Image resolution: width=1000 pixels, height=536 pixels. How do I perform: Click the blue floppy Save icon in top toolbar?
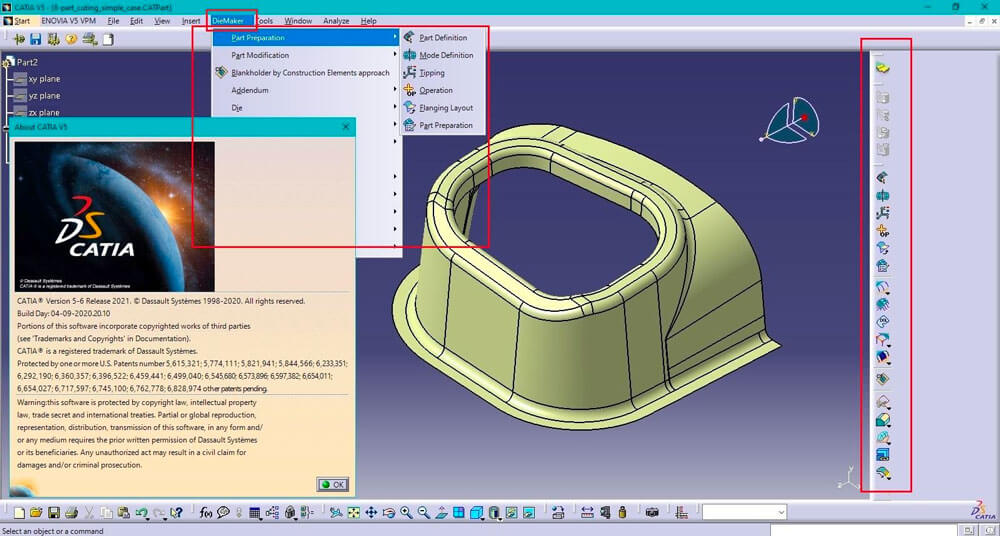pos(36,40)
